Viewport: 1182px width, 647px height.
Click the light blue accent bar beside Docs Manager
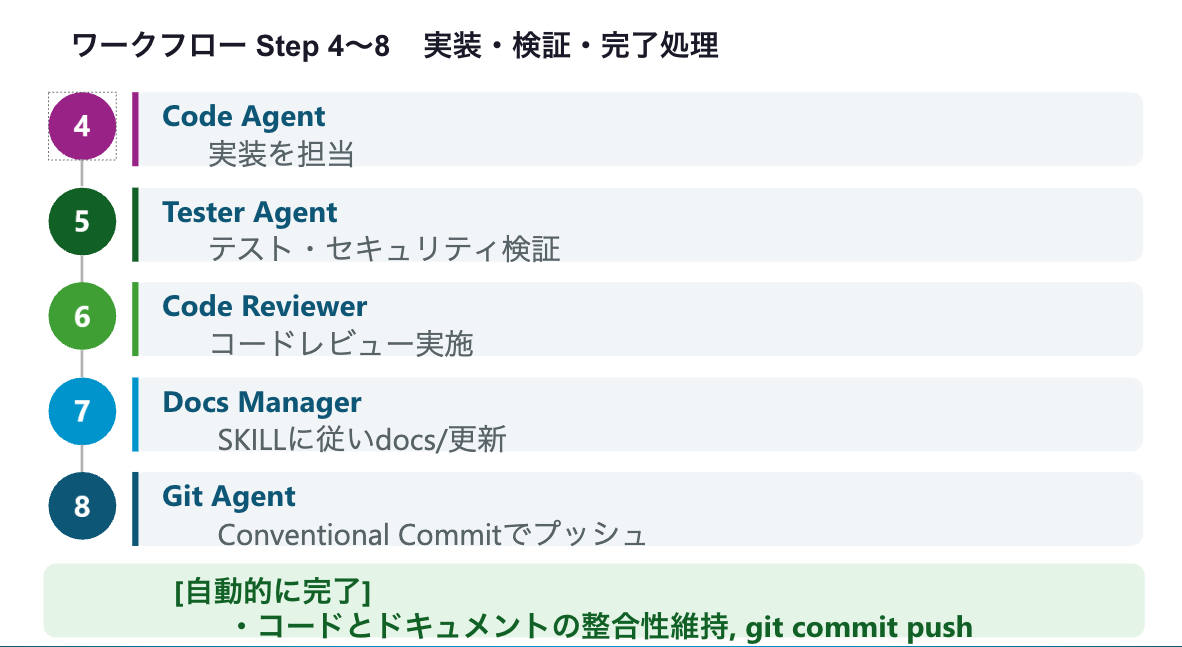point(135,414)
